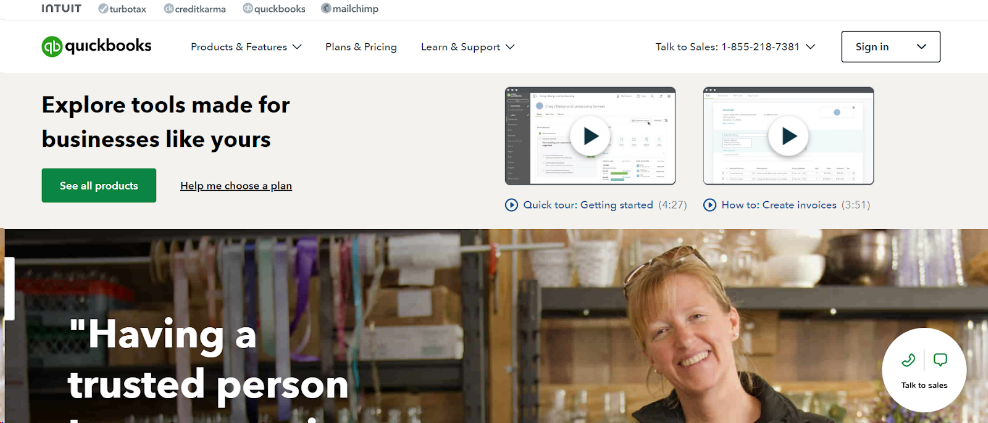Open the QuickBooks link in top Intuit bar
This screenshot has height=423, width=988.
click(274, 9)
